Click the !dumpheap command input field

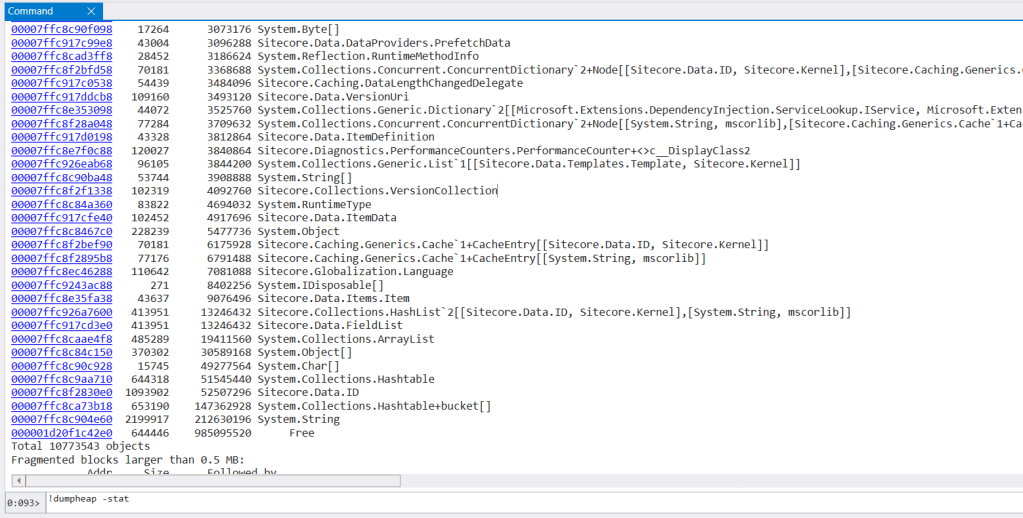tap(500, 499)
